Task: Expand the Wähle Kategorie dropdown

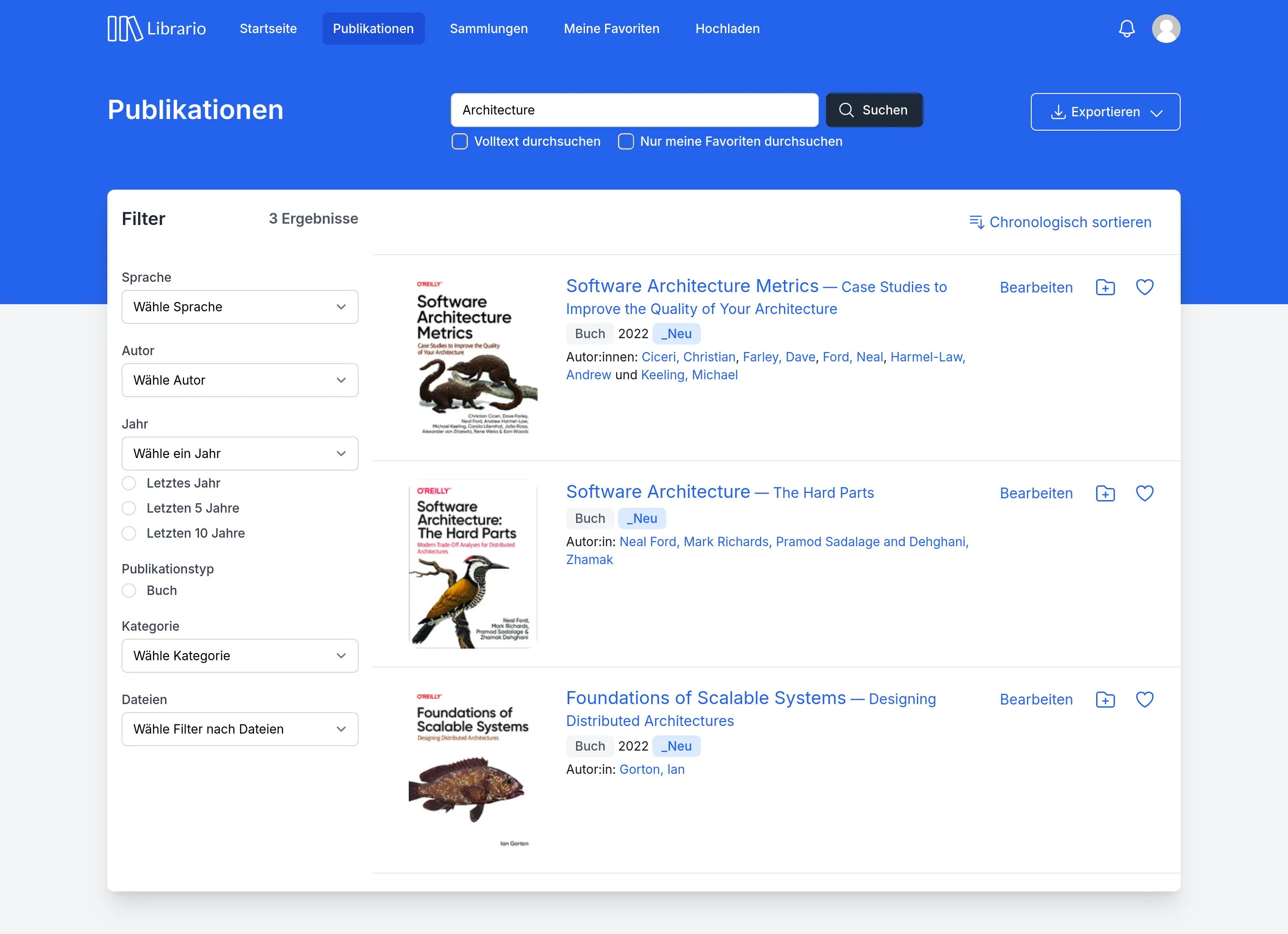Action: point(240,656)
